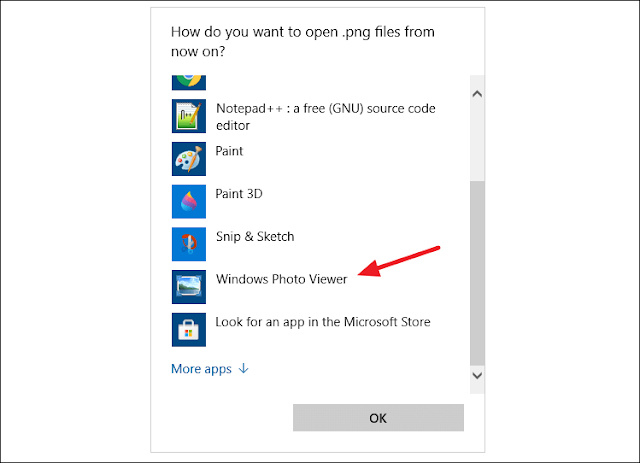
Task: Click the scrollbar up arrow
Action: 477,94
